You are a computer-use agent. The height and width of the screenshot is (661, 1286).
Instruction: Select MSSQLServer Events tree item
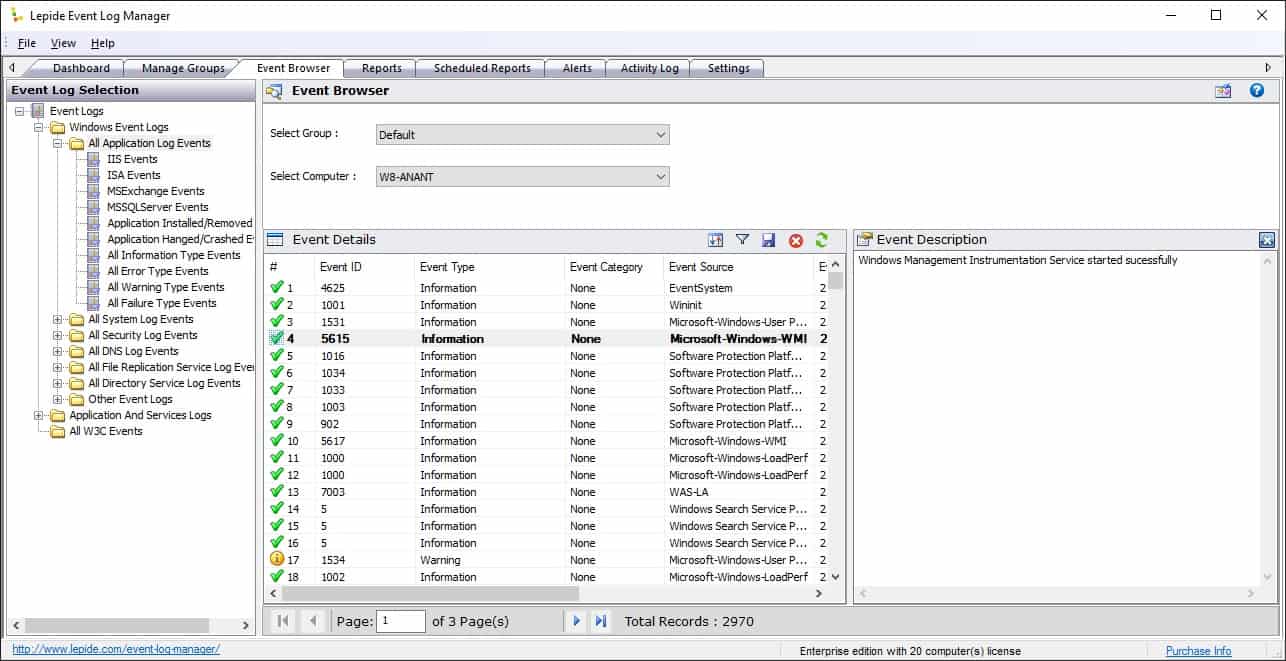coord(157,207)
